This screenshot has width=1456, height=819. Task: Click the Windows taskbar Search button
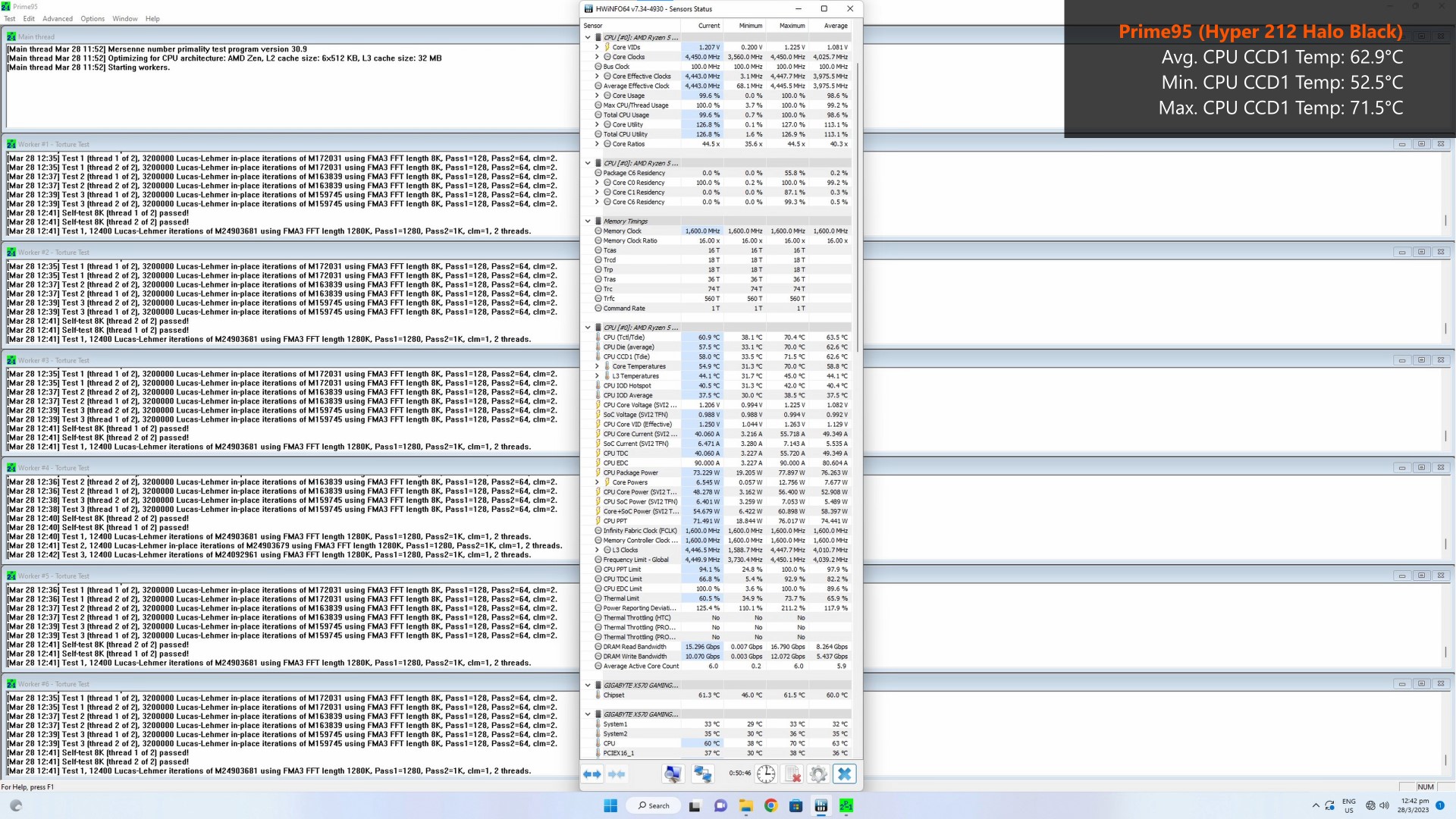pyautogui.click(x=654, y=805)
